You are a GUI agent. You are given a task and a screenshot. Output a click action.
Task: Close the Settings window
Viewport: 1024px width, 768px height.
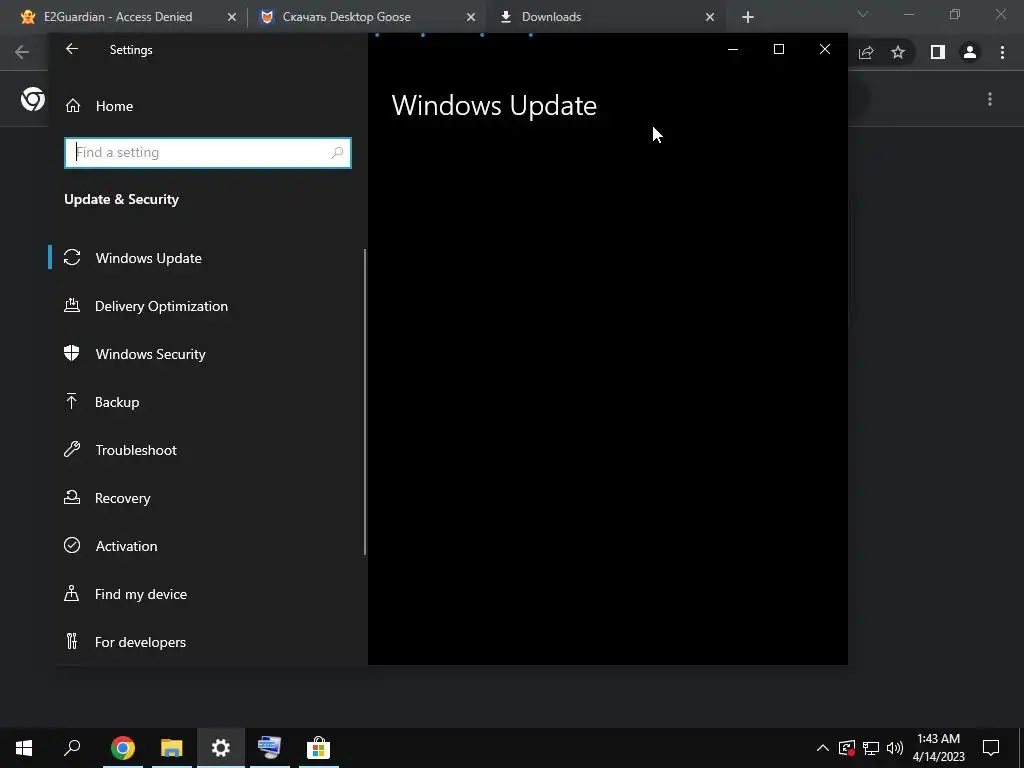(825, 49)
